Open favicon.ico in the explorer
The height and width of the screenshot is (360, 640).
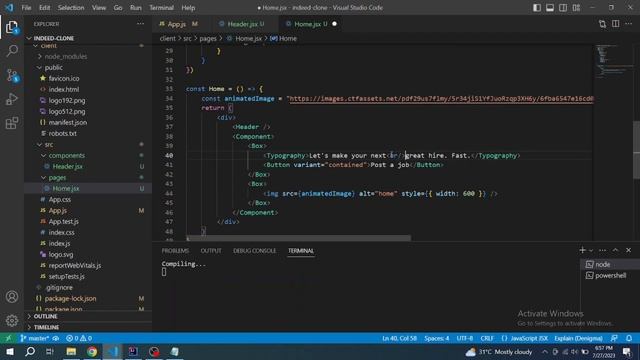(88, 78)
